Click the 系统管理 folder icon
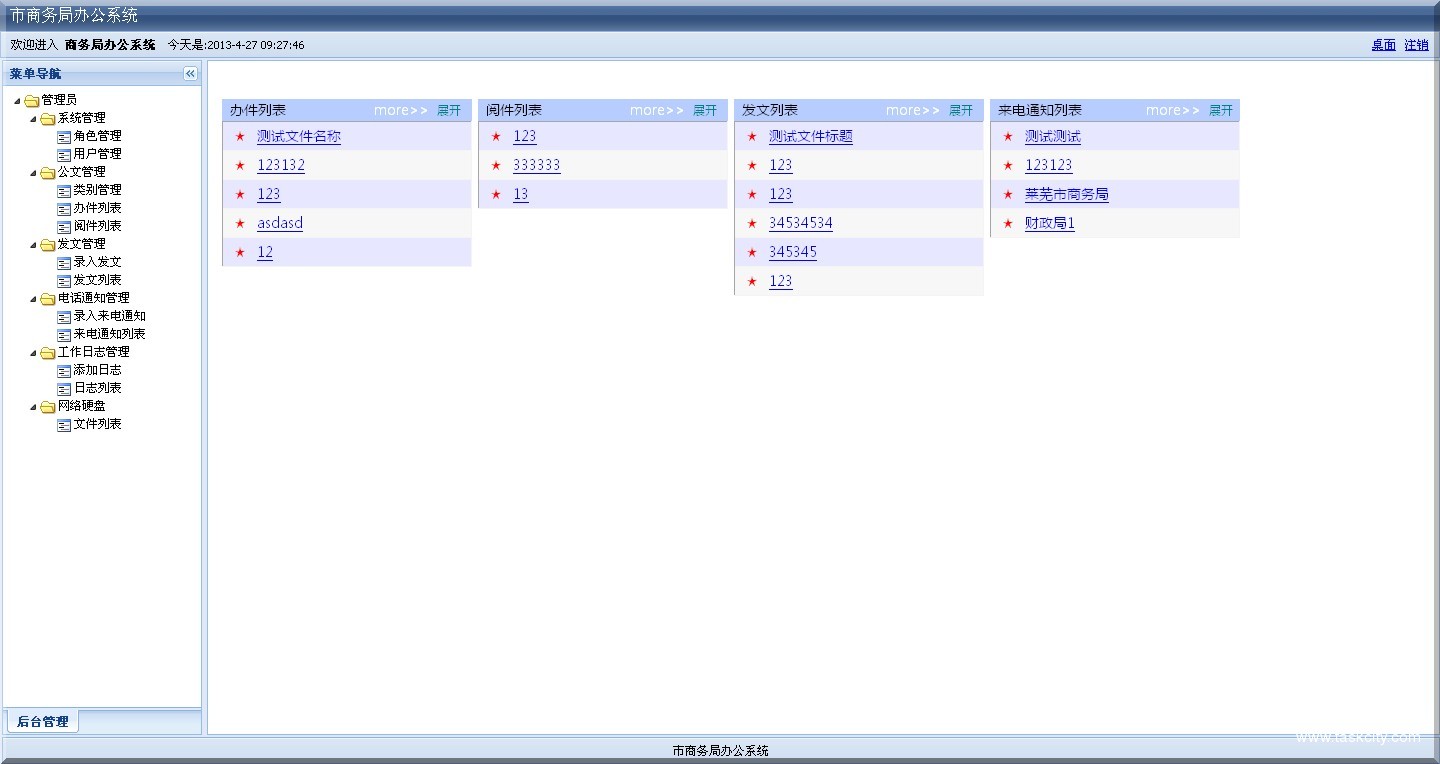The image size is (1440, 764). [x=48, y=118]
